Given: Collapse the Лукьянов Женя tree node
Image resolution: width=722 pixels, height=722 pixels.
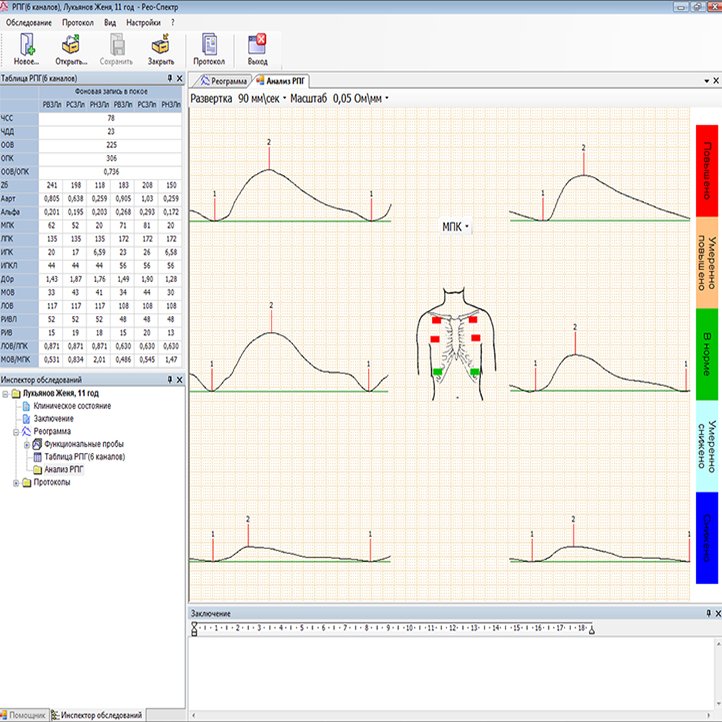Looking at the screenshot, I should (x=6, y=394).
